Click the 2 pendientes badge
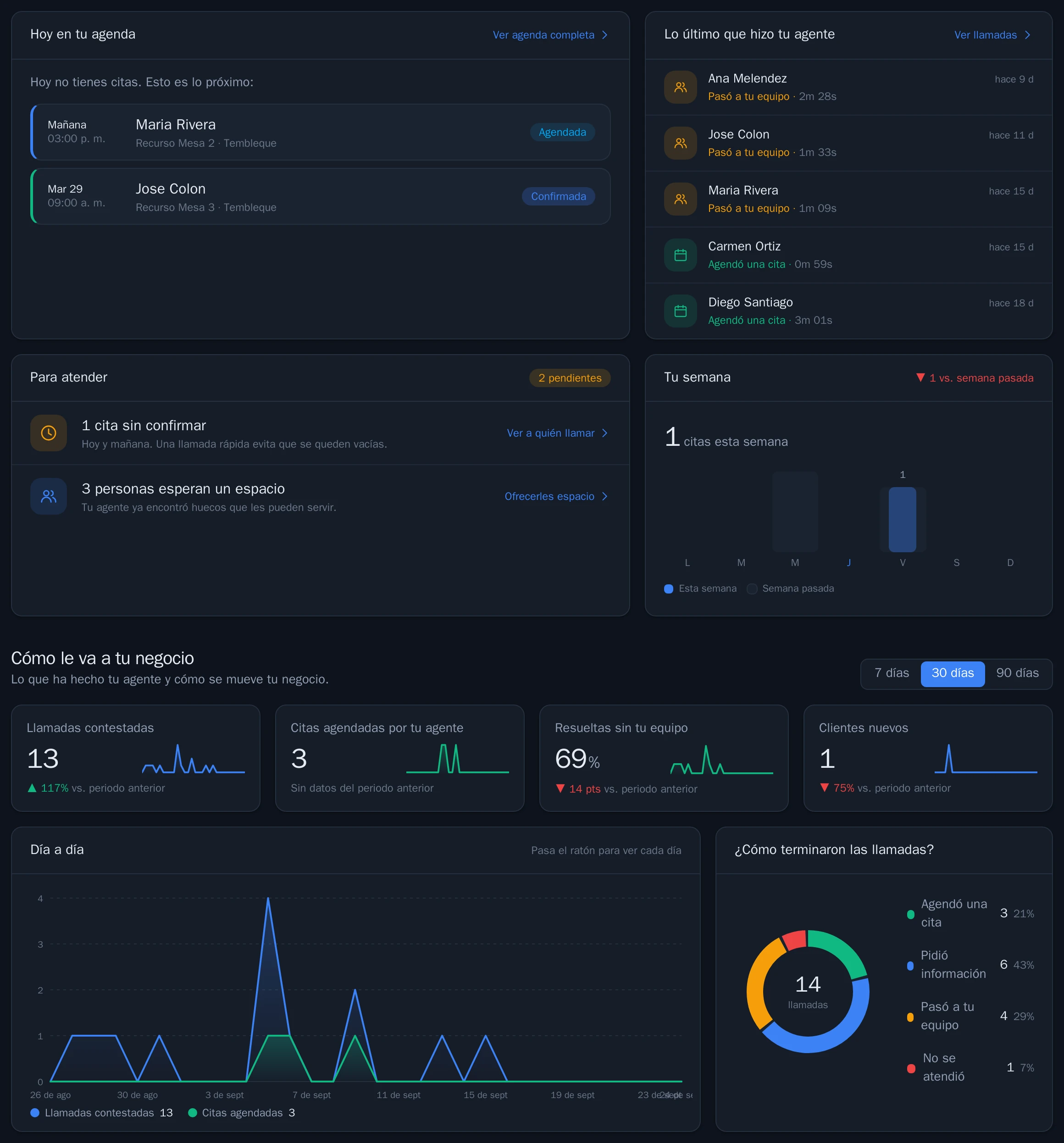1064x1143 pixels. pos(570,378)
